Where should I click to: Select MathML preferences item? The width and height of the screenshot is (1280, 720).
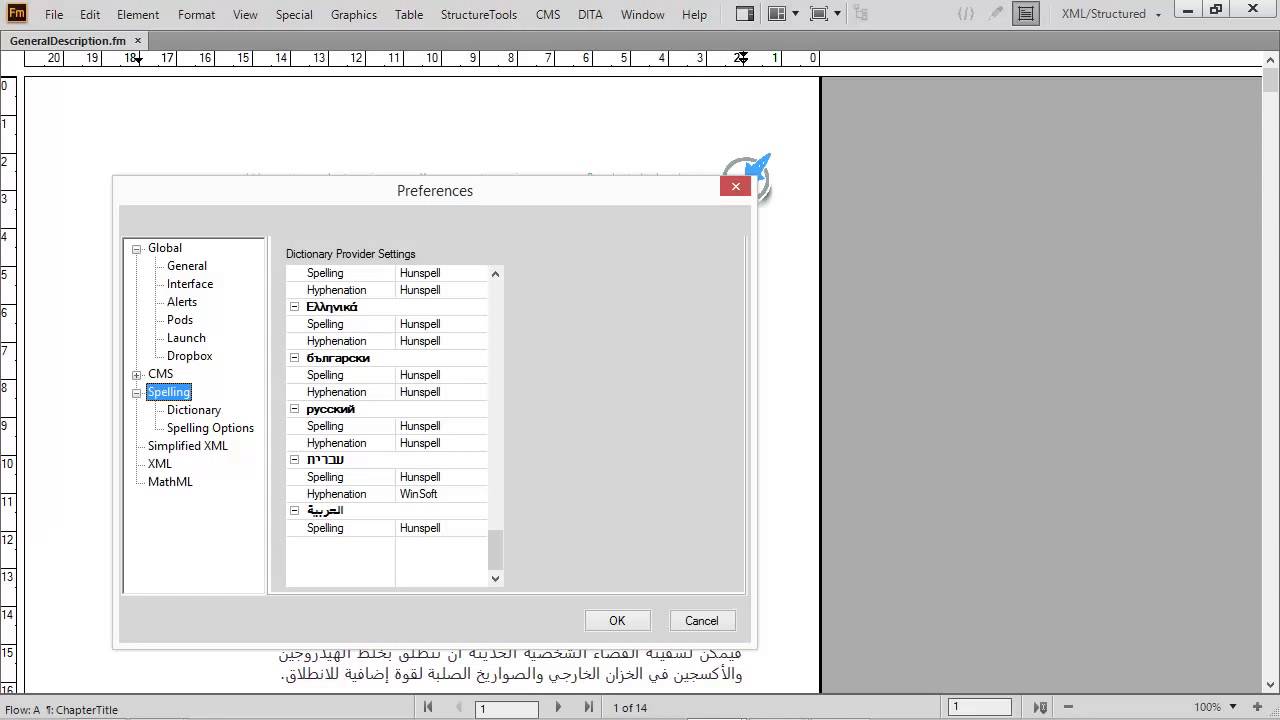click(170, 482)
